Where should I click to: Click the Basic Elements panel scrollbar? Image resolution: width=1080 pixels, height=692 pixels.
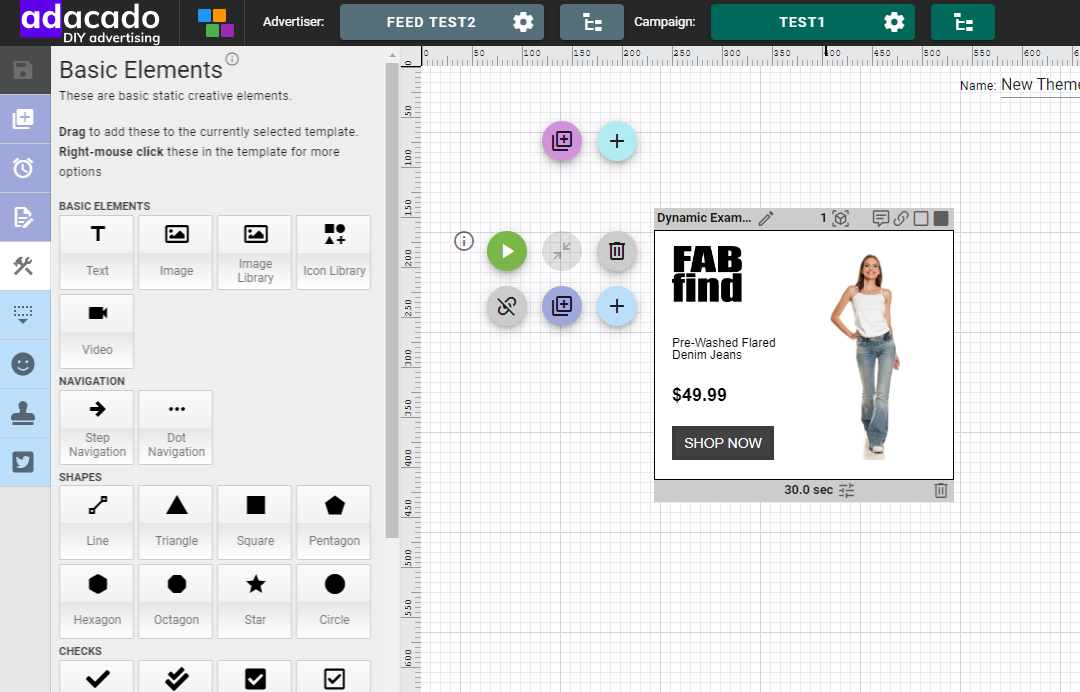(392, 300)
